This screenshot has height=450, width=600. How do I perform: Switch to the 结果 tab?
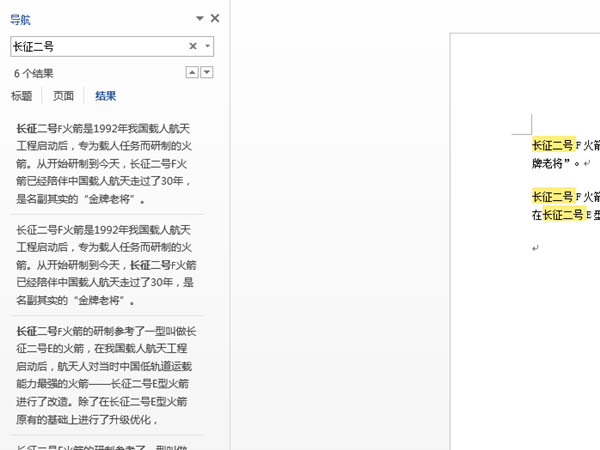(x=105, y=96)
